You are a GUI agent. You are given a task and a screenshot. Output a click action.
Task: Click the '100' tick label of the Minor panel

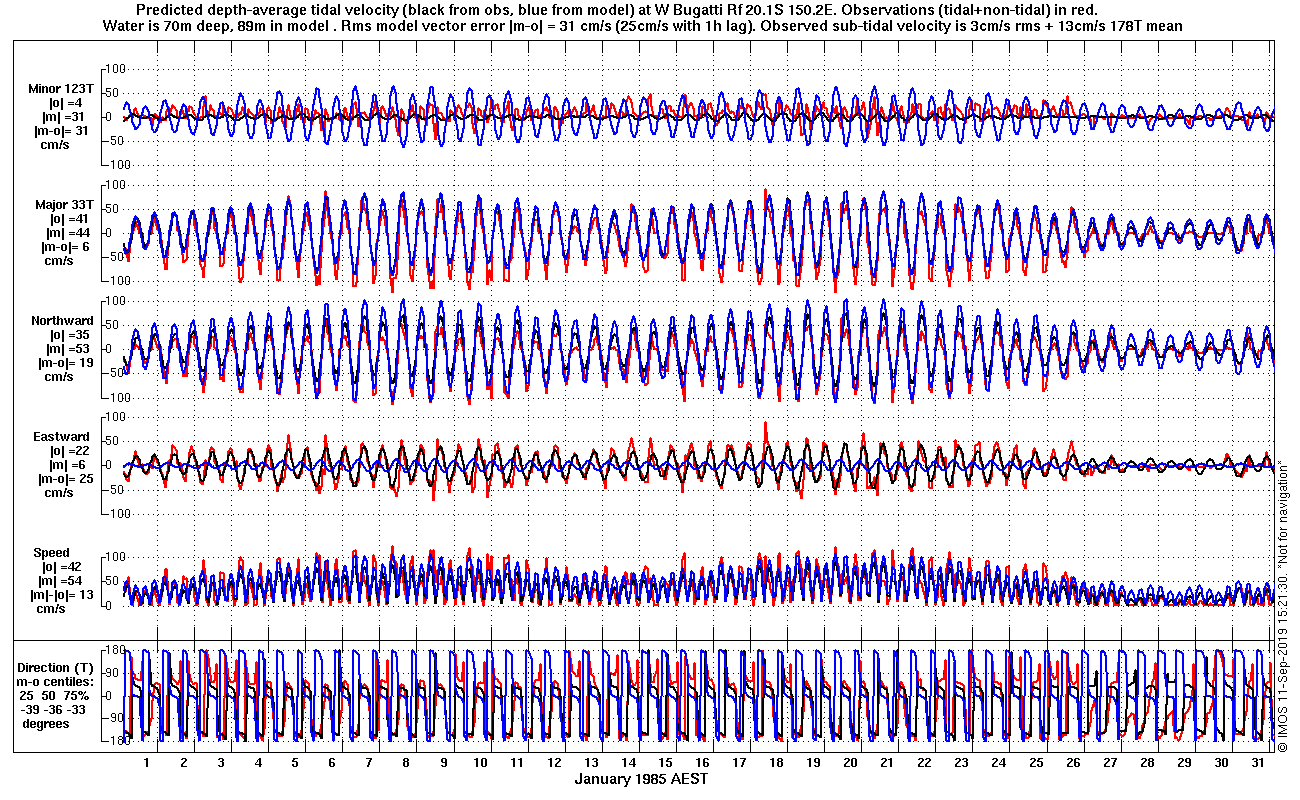pyautogui.click(x=114, y=68)
